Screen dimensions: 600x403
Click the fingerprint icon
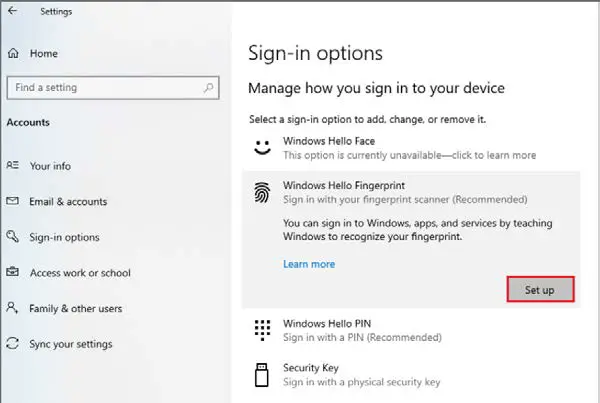coord(262,193)
